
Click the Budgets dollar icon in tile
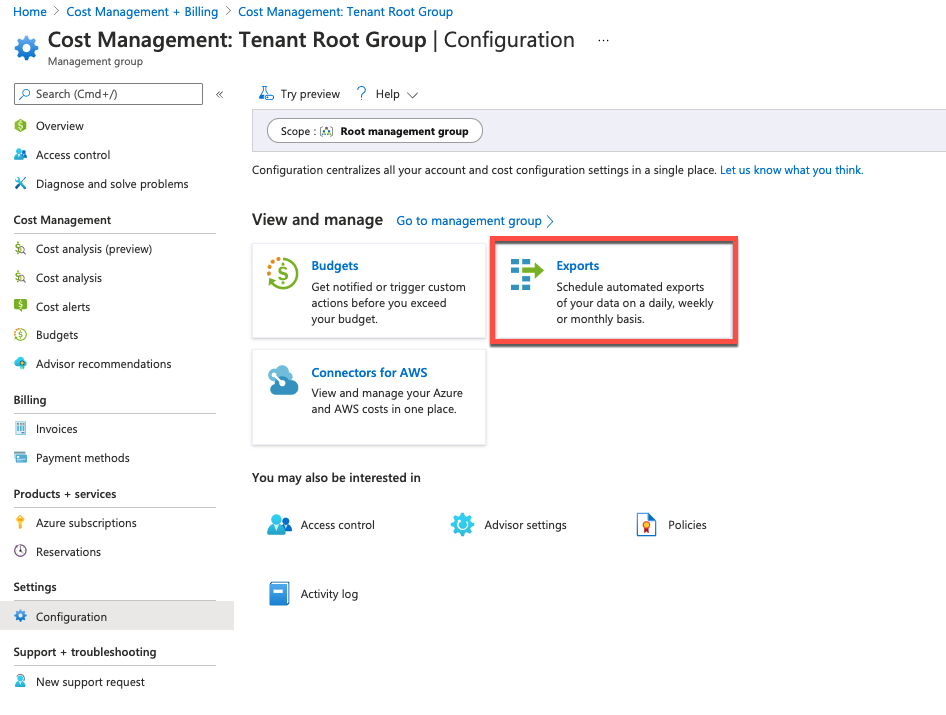point(283,273)
